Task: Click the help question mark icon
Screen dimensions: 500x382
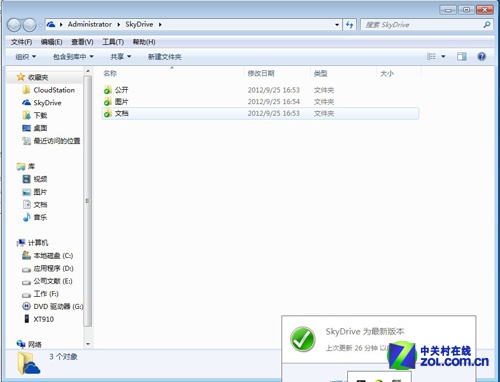Action: tap(481, 56)
